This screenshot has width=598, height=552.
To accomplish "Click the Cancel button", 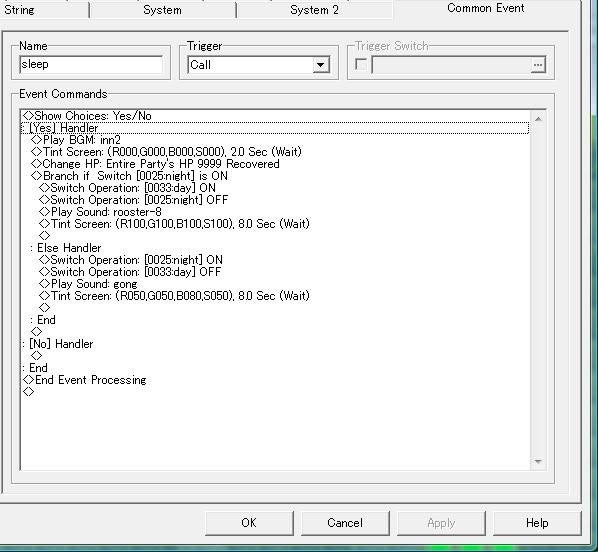I will coord(345,523).
